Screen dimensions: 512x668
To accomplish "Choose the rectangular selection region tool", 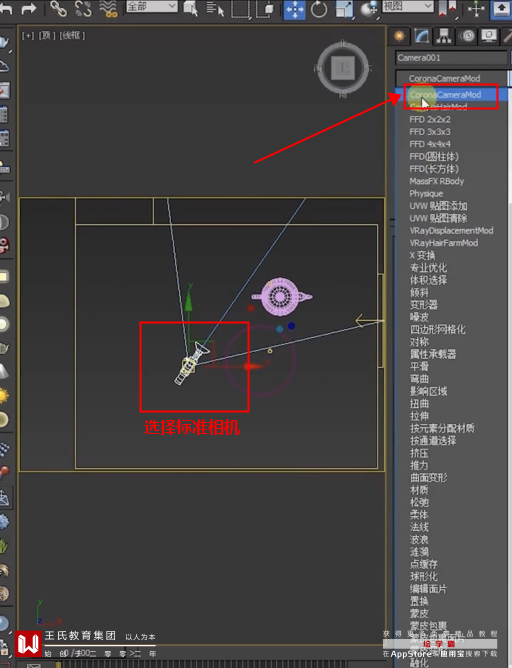I will click(x=240, y=9).
